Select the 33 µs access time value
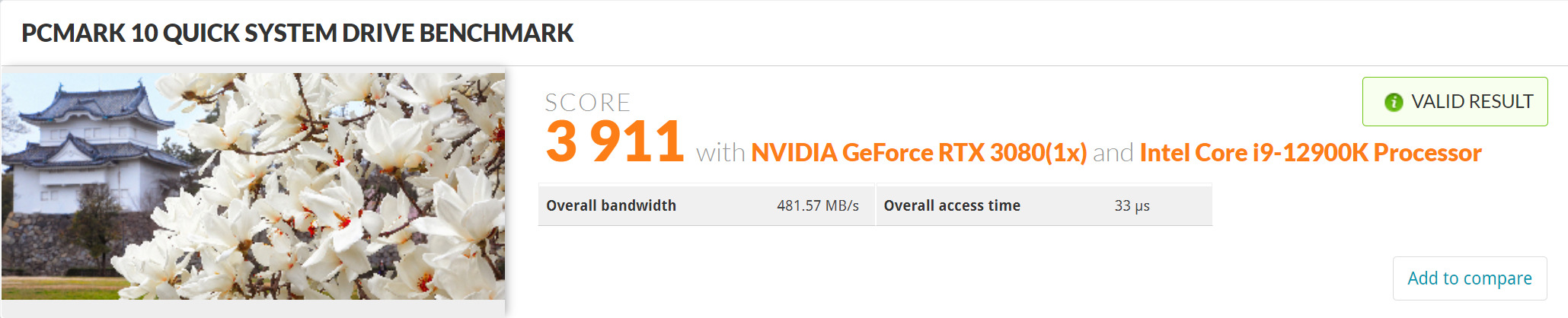This screenshot has width=1568, height=318. 1132,205
